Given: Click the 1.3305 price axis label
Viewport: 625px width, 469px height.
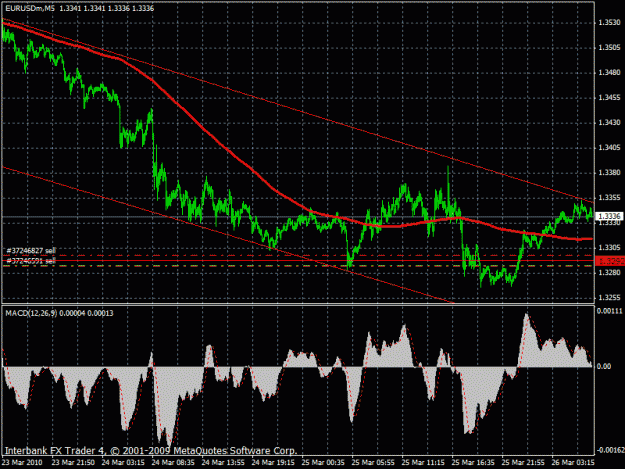Looking at the screenshot, I should [609, 247].
